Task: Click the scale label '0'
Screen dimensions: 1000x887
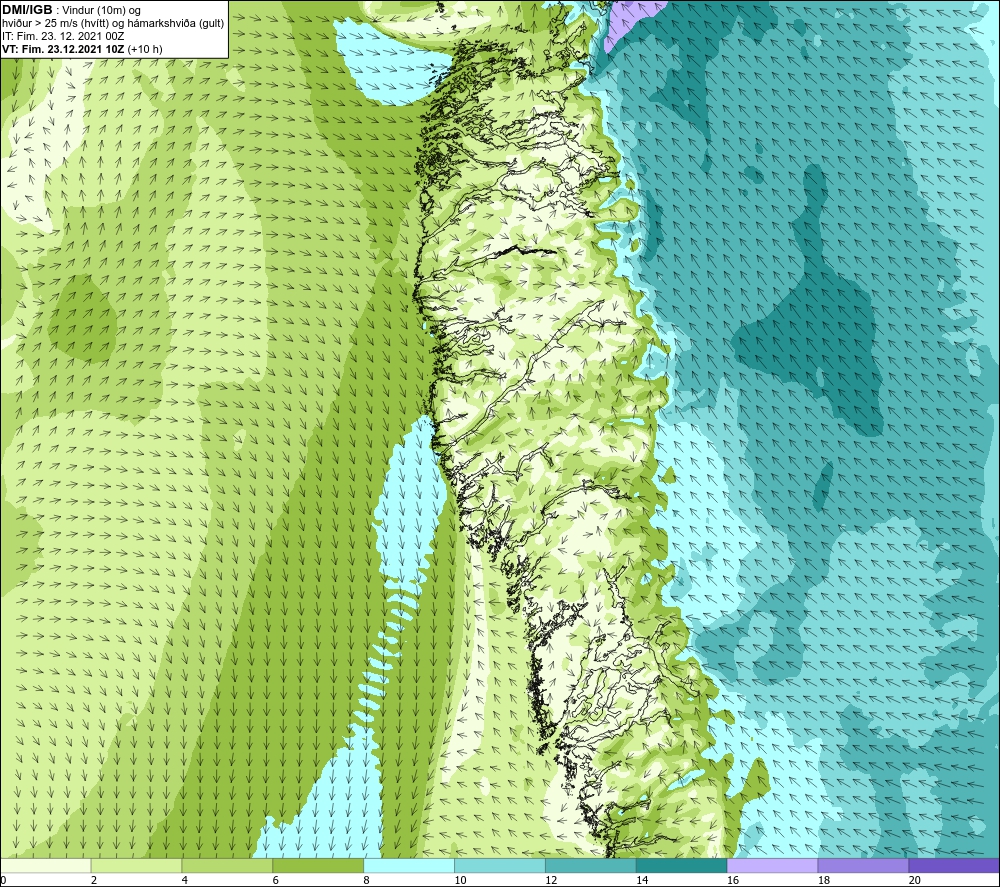Action: coord(3,880)
